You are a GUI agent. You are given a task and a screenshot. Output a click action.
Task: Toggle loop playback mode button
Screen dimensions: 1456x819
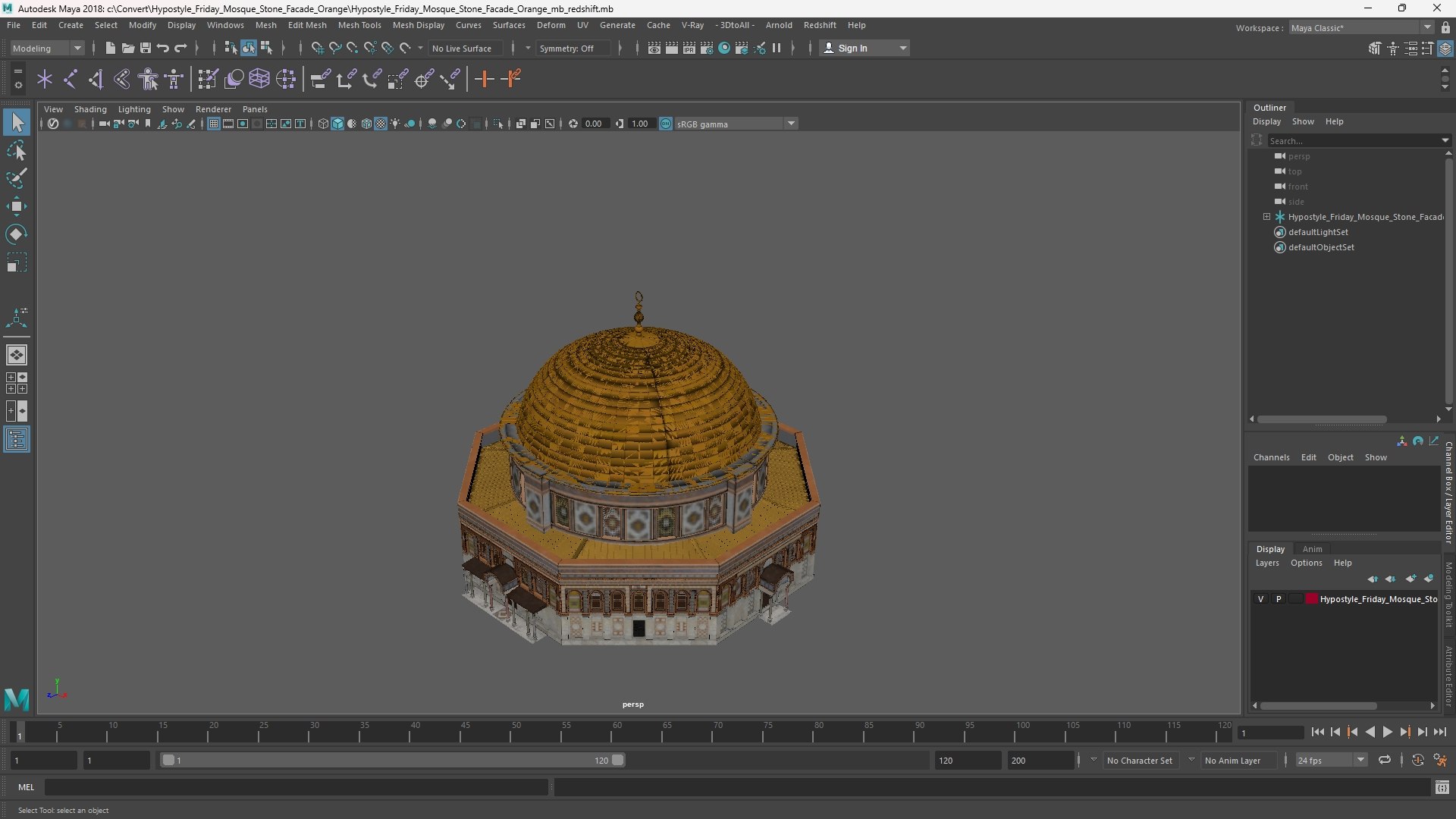click(x=1385, y=760)
